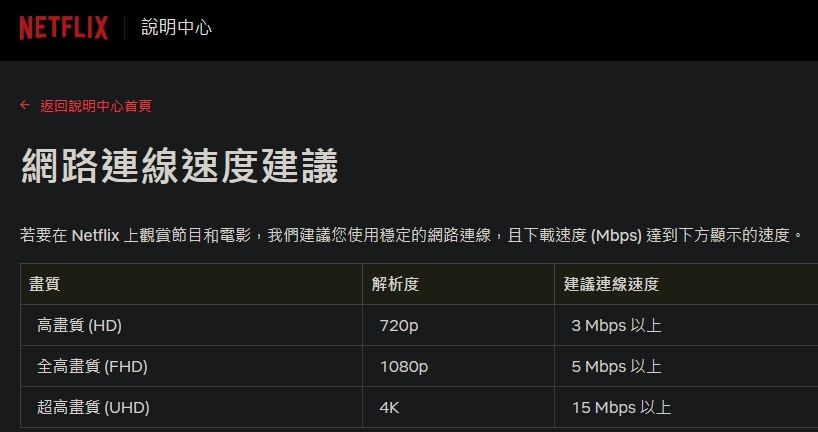The height and width of the screenshot is (432, 818).
Task: Click the red Netflix logo
Action: click(64, 28)
